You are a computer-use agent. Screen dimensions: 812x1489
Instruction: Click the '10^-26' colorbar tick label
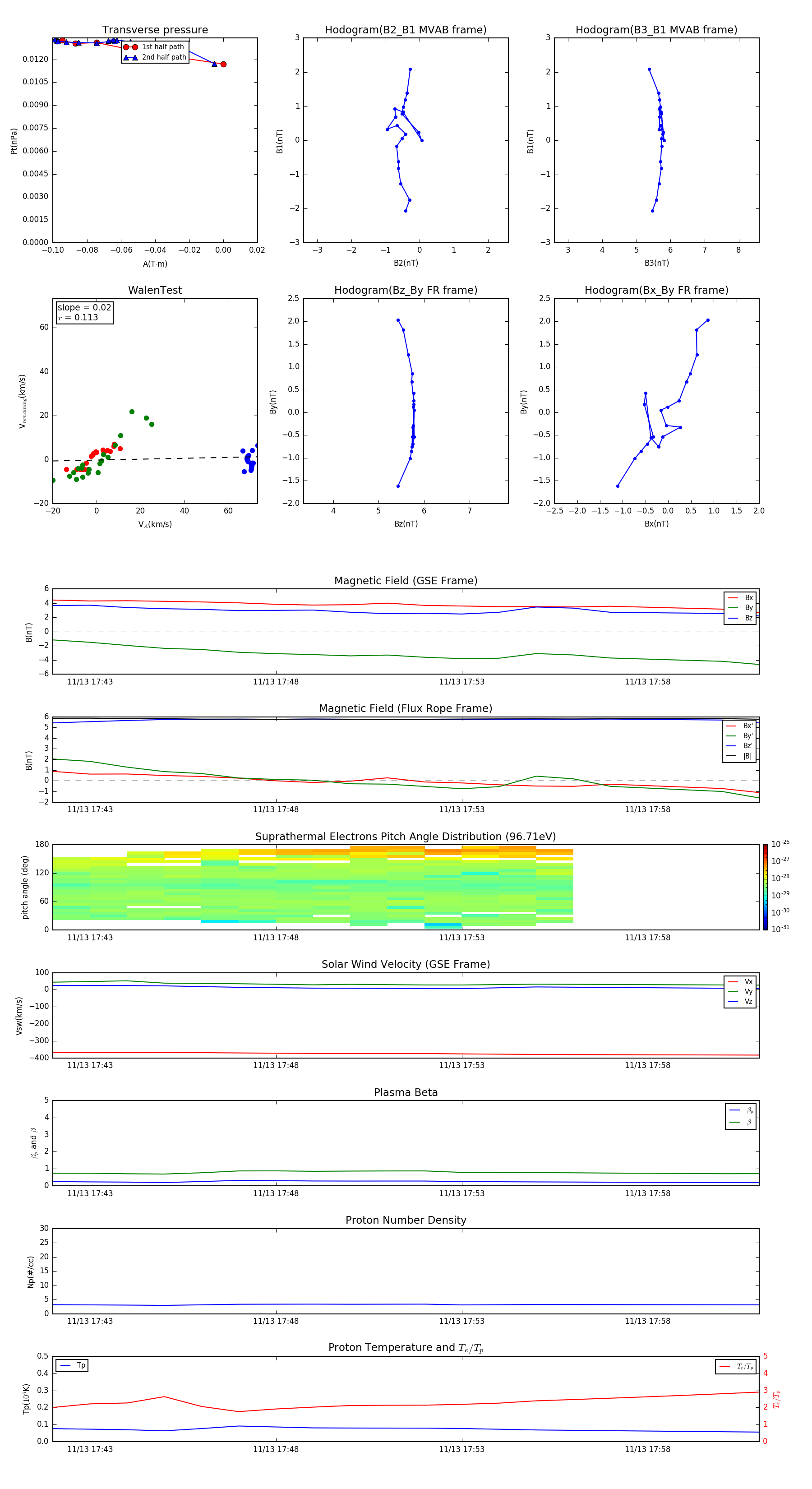click(x=780, y=844)
